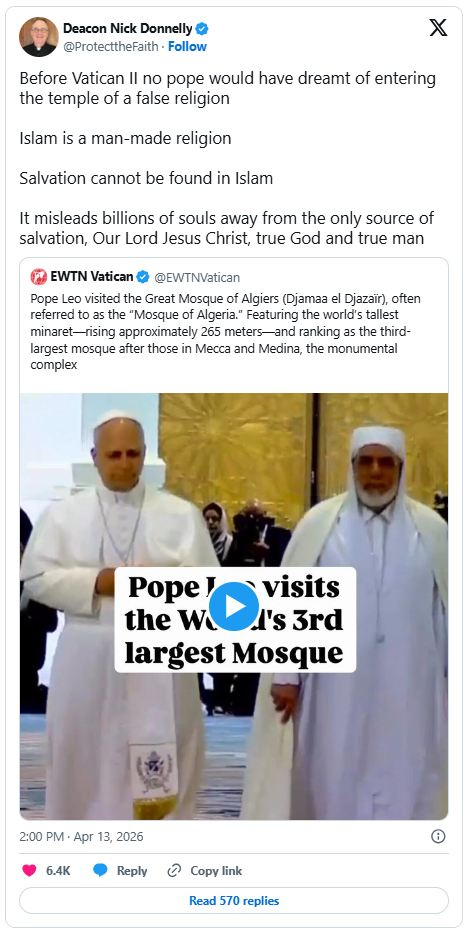Image resolution: width=470 pixels, height=936 pixels.
Task: Click EWTN Vatican's verified badge
Action: click(x=143, y=276)
